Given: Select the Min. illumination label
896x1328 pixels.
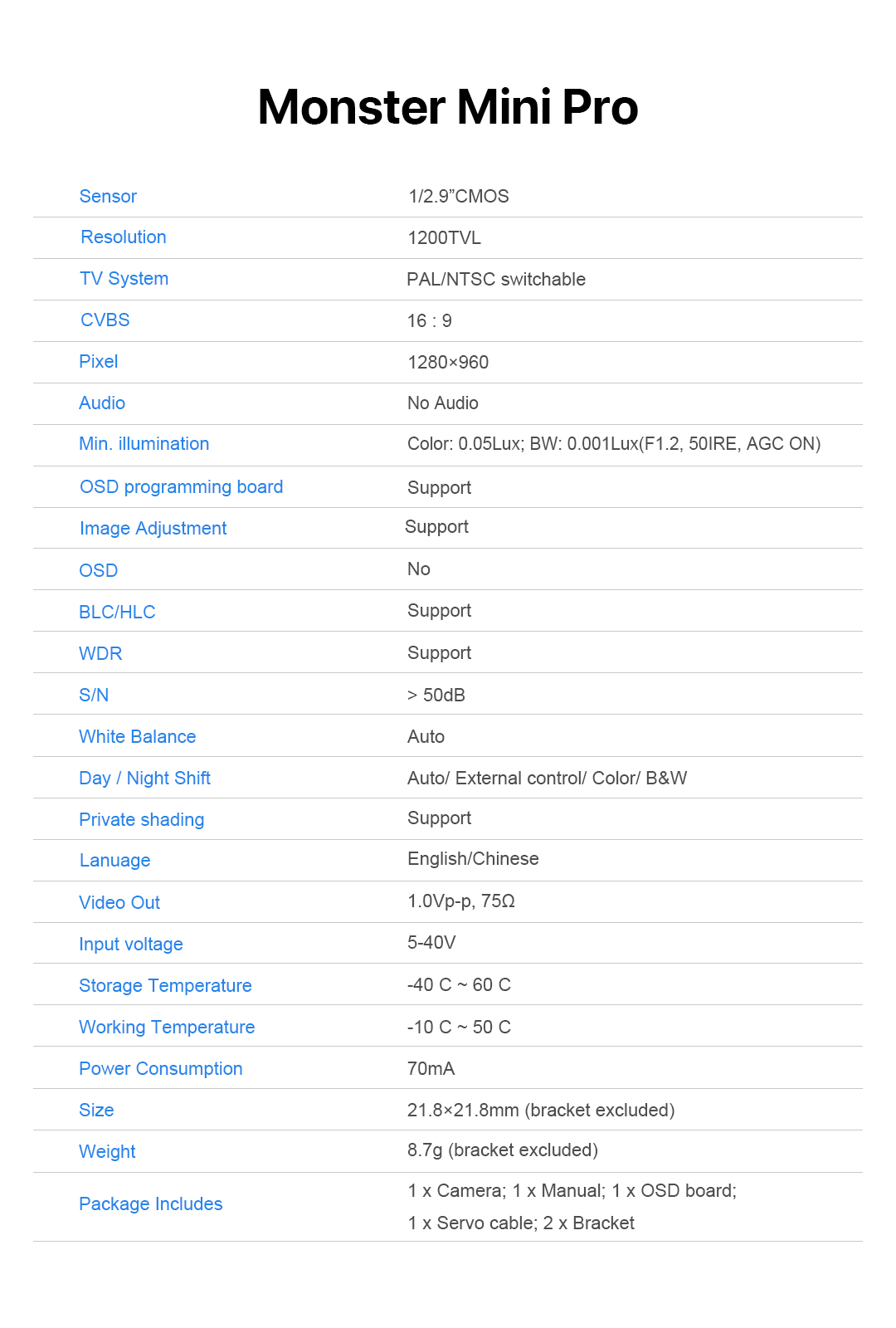Looking at the screenshot, I should [x=144, y=444].
